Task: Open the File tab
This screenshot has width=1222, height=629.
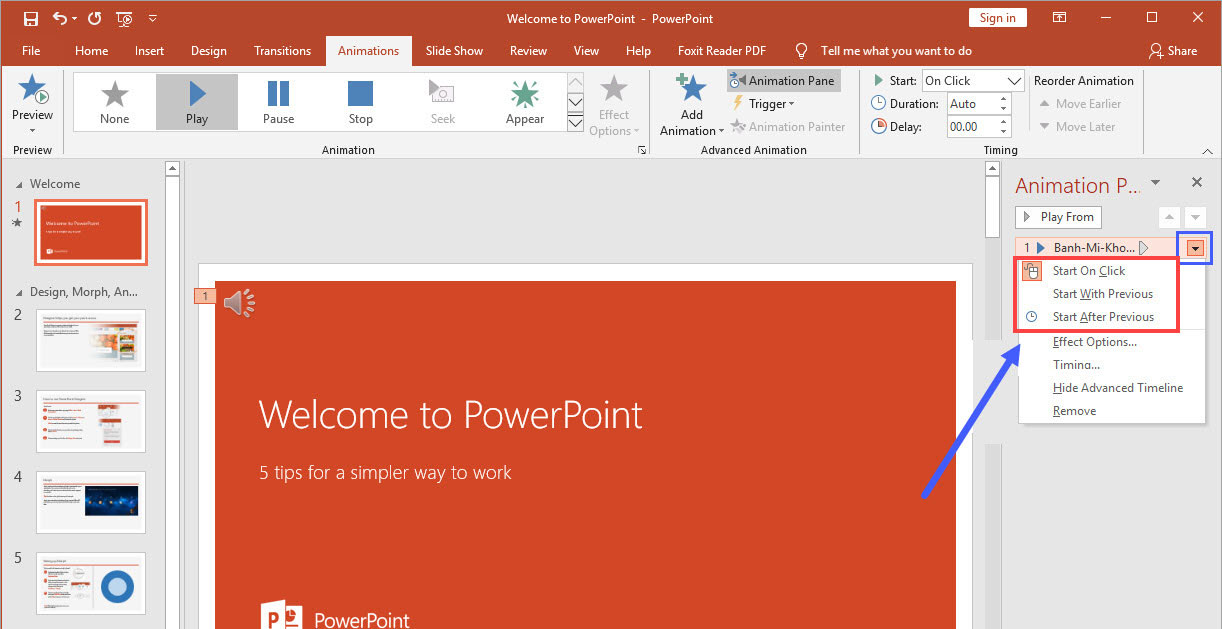Action: (x=31, y=51)
